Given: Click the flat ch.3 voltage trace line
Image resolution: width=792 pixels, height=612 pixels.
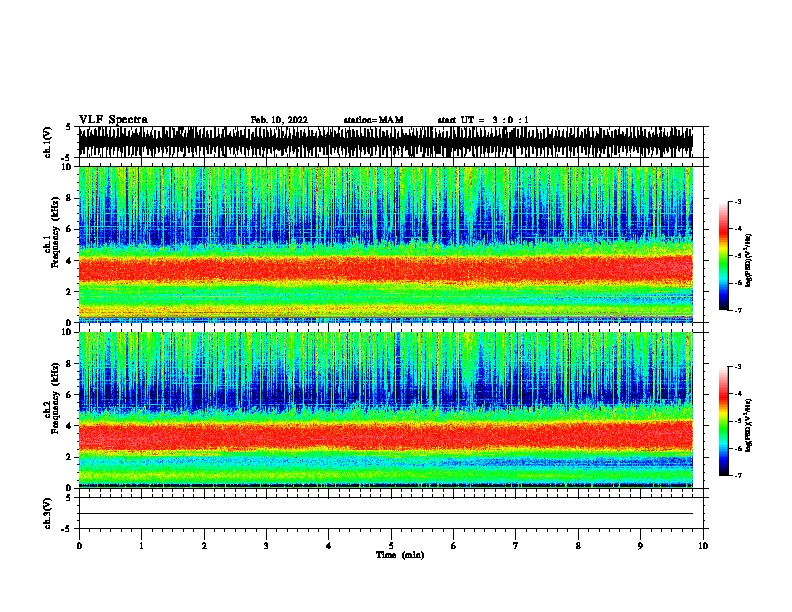Looking at the screenshot, I should [386, 514].
